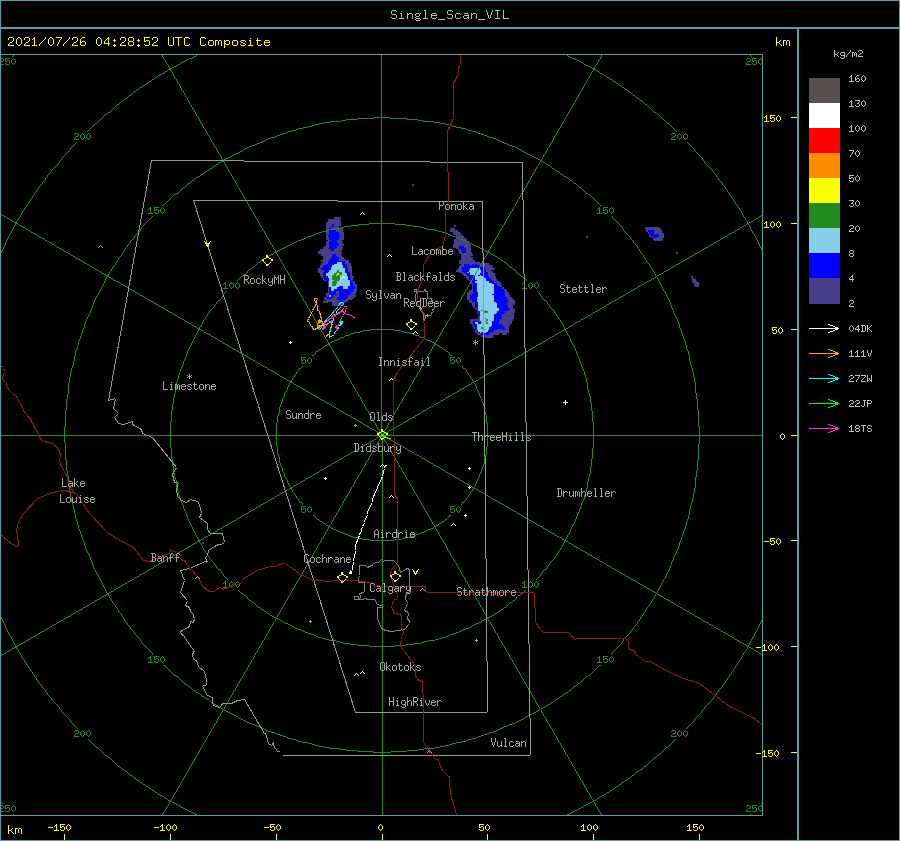Click the Sundre town label

303,414
